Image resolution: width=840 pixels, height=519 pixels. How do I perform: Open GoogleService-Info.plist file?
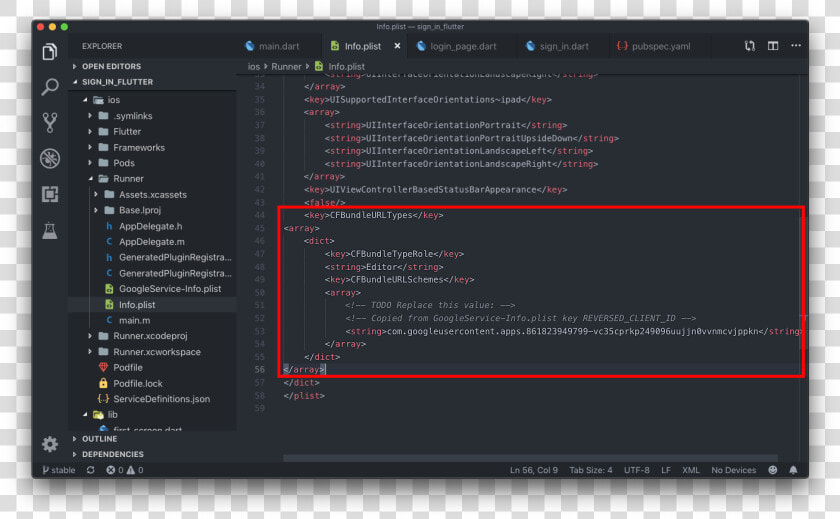[x=170, y=289]
